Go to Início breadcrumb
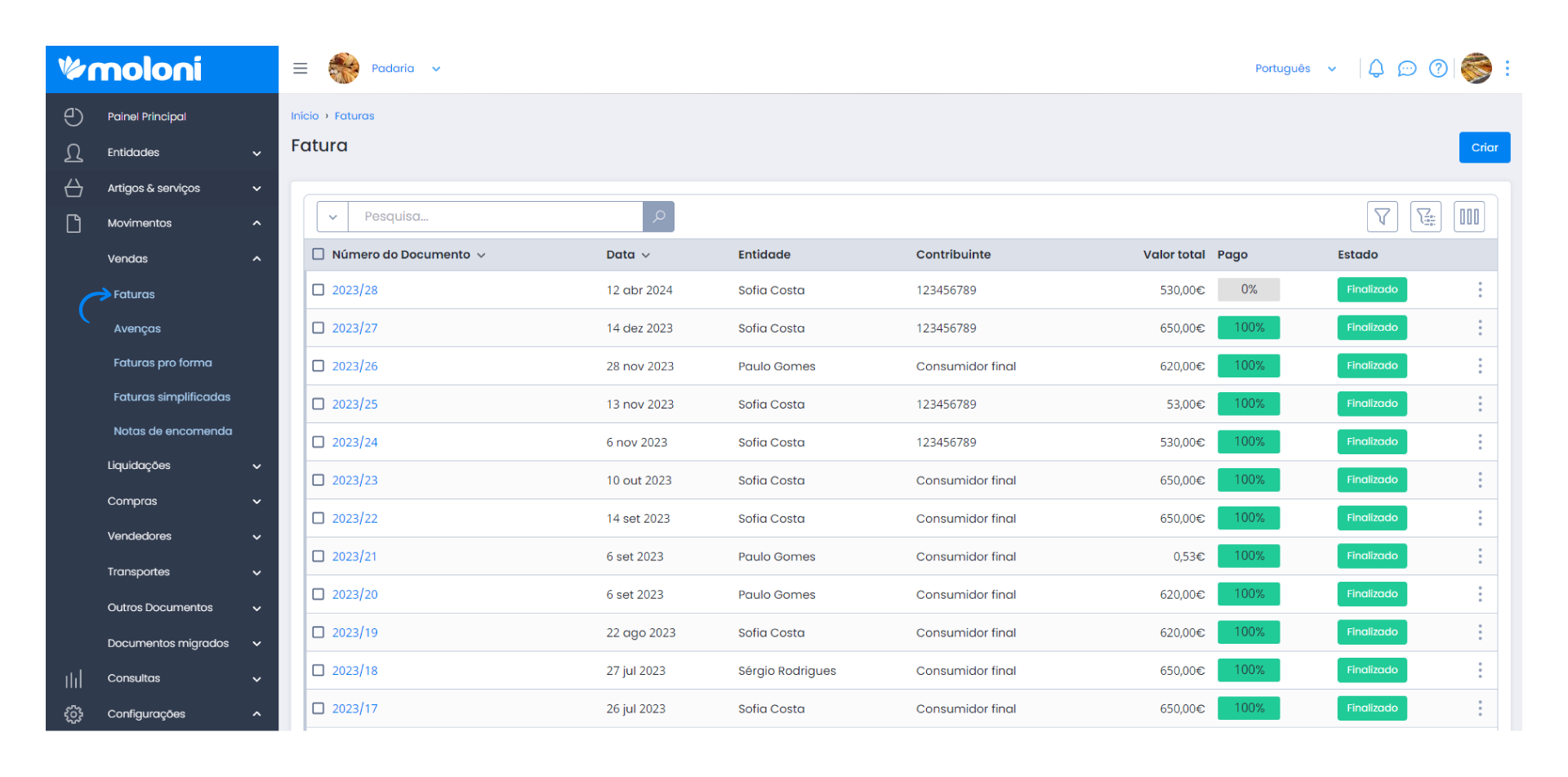The height and width of the screenshot is (777, 1568). [305, 116]
